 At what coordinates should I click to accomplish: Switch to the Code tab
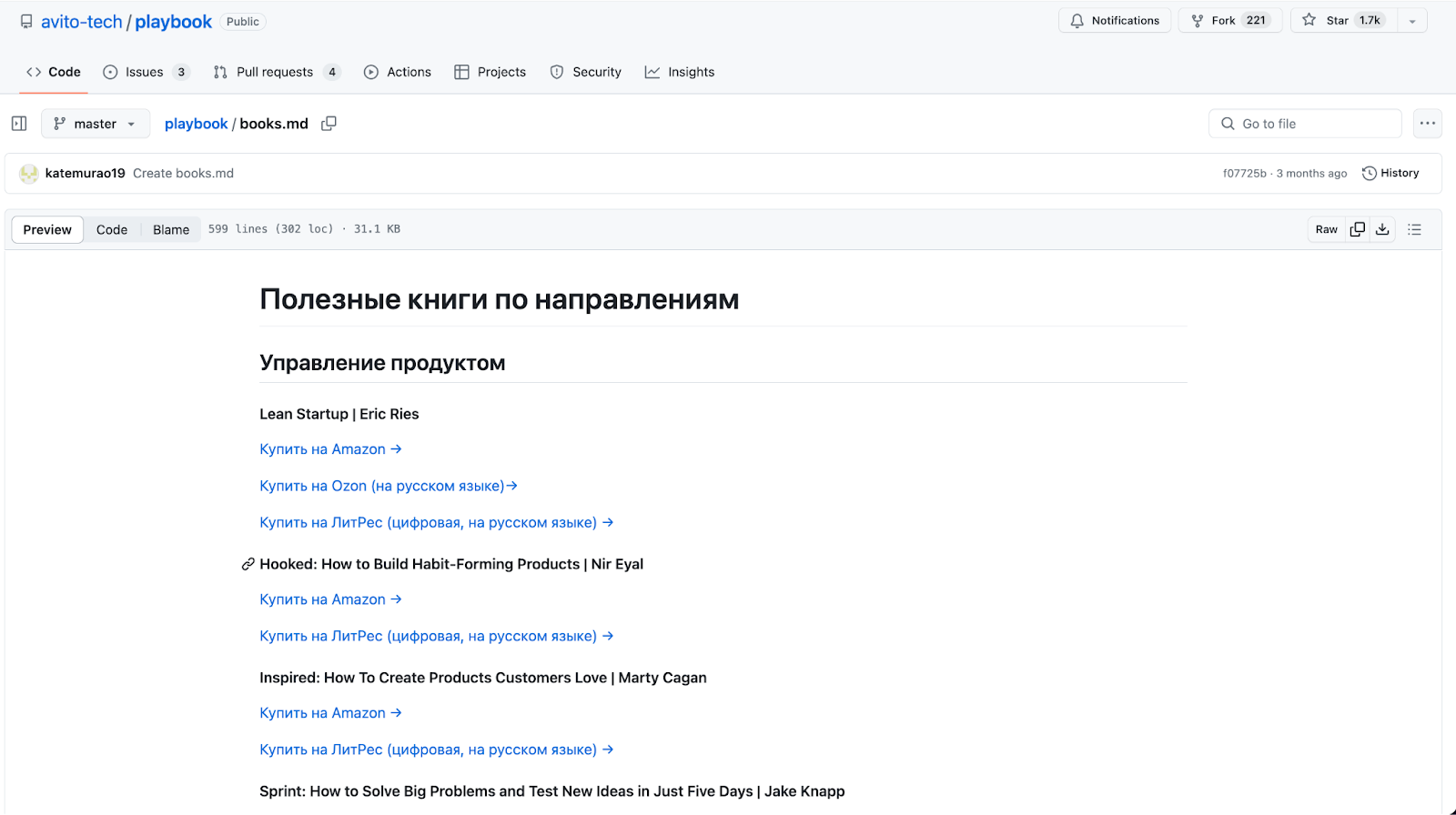pyautogui.click(x=54, y=72)
